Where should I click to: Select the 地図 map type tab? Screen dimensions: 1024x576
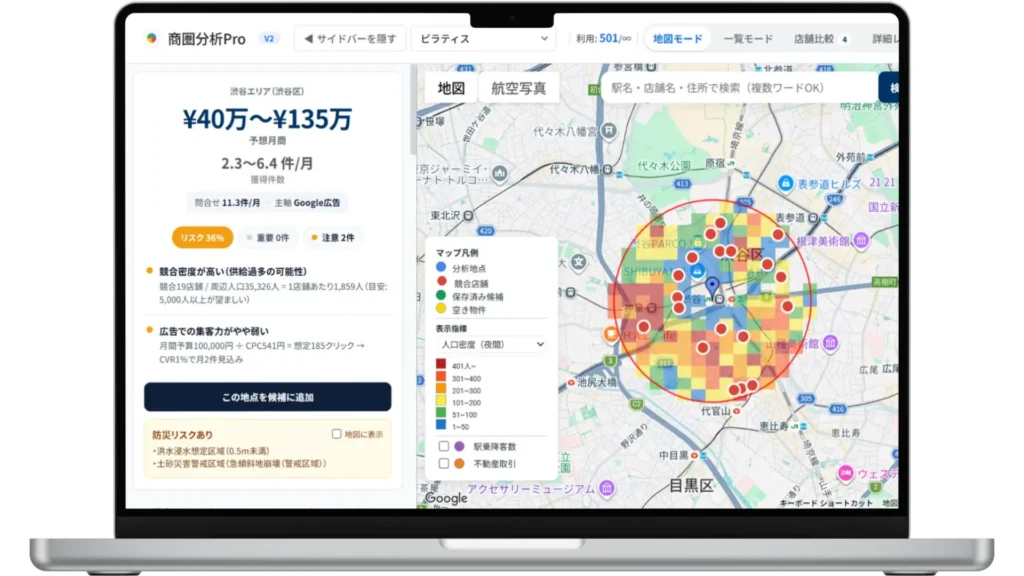tap(451, 88)
